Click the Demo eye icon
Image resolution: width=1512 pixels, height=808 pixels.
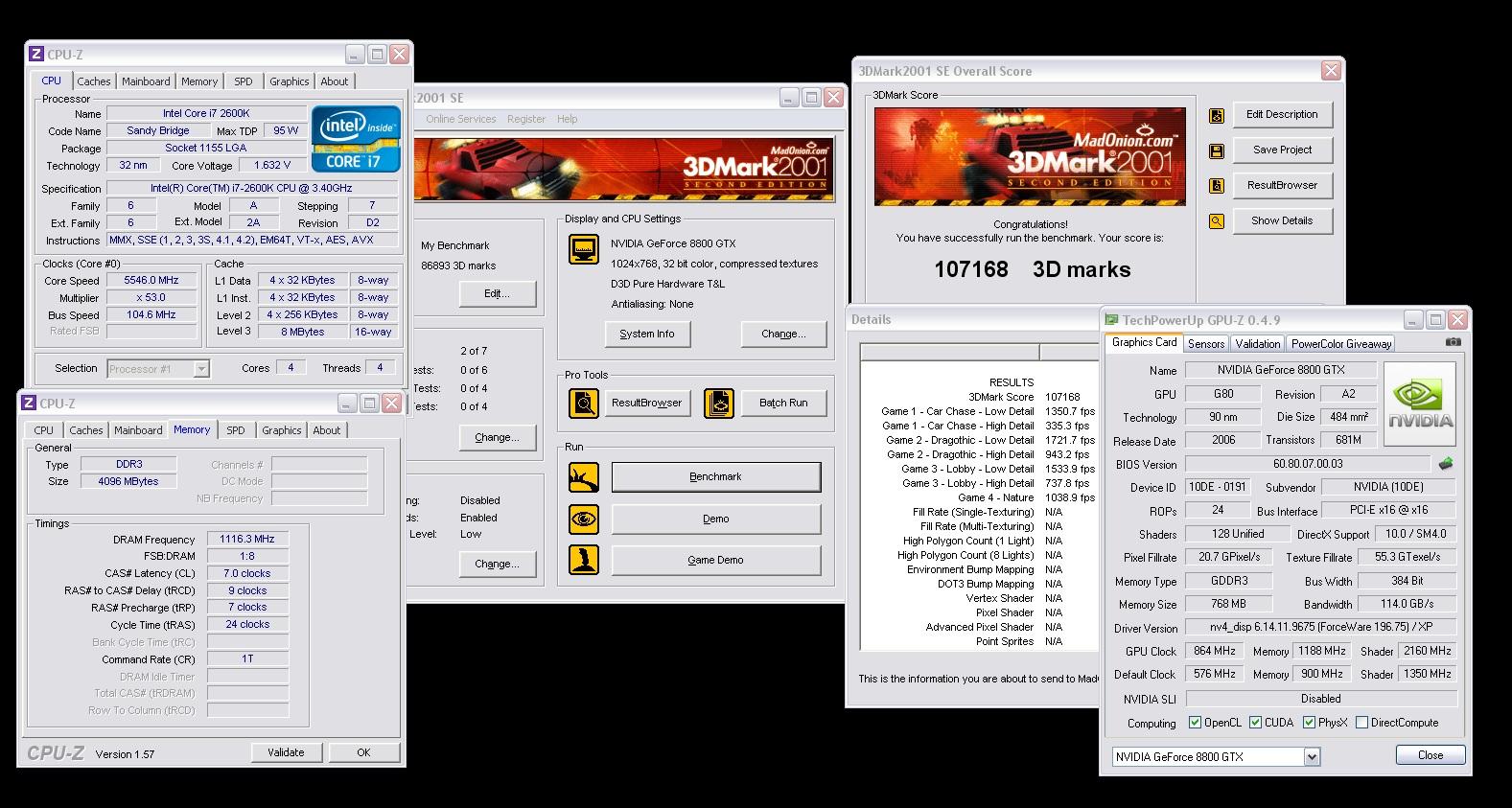584,519
